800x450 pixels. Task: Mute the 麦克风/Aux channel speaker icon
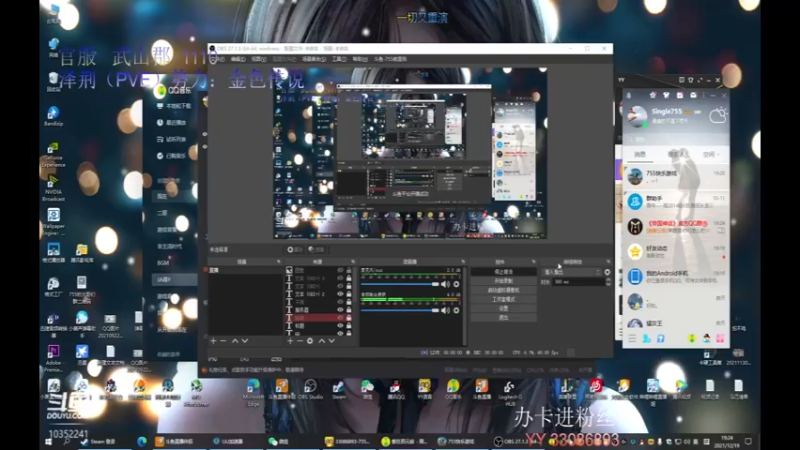click(x=445, y=284)
